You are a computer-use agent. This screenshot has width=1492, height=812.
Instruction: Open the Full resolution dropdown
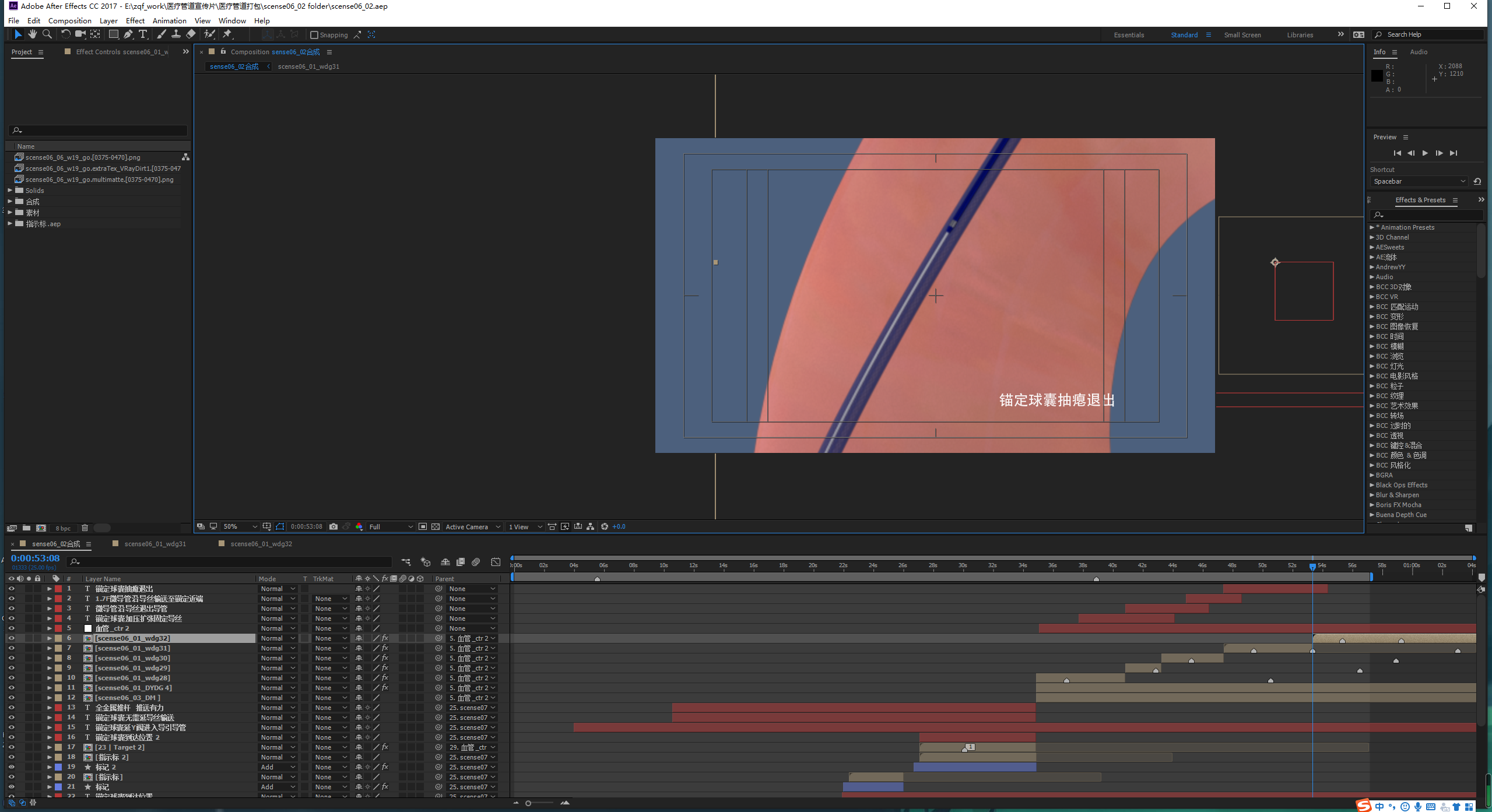coord(391,527)
